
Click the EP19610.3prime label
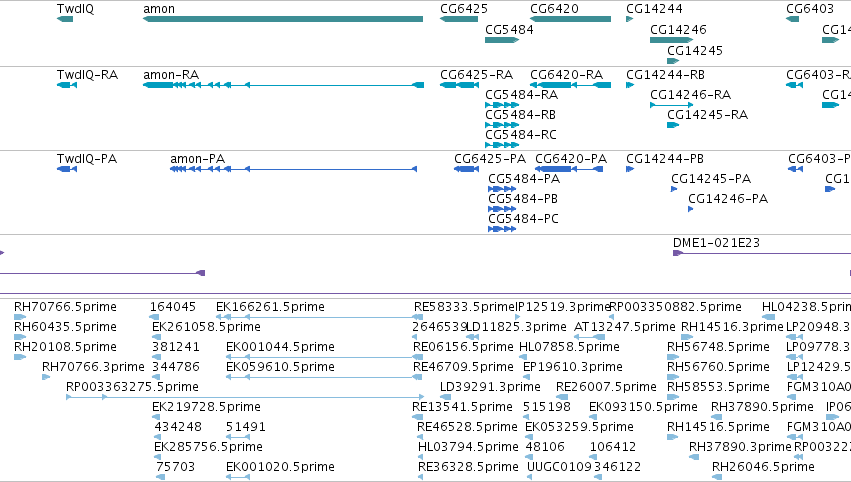coord(573,367)
